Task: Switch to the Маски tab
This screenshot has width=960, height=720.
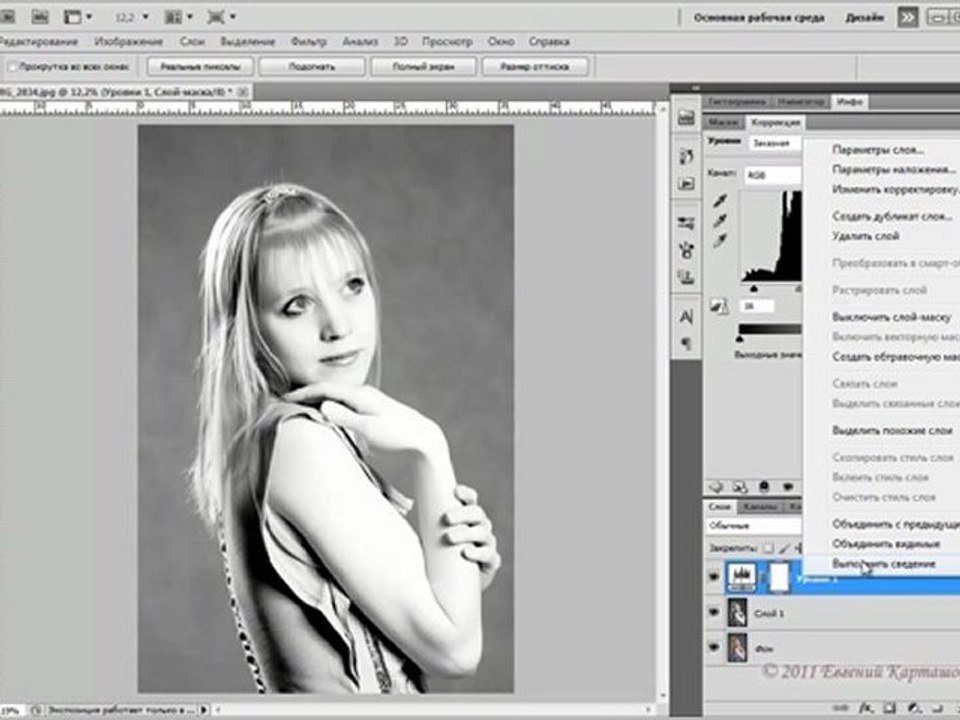Action: 722,122
